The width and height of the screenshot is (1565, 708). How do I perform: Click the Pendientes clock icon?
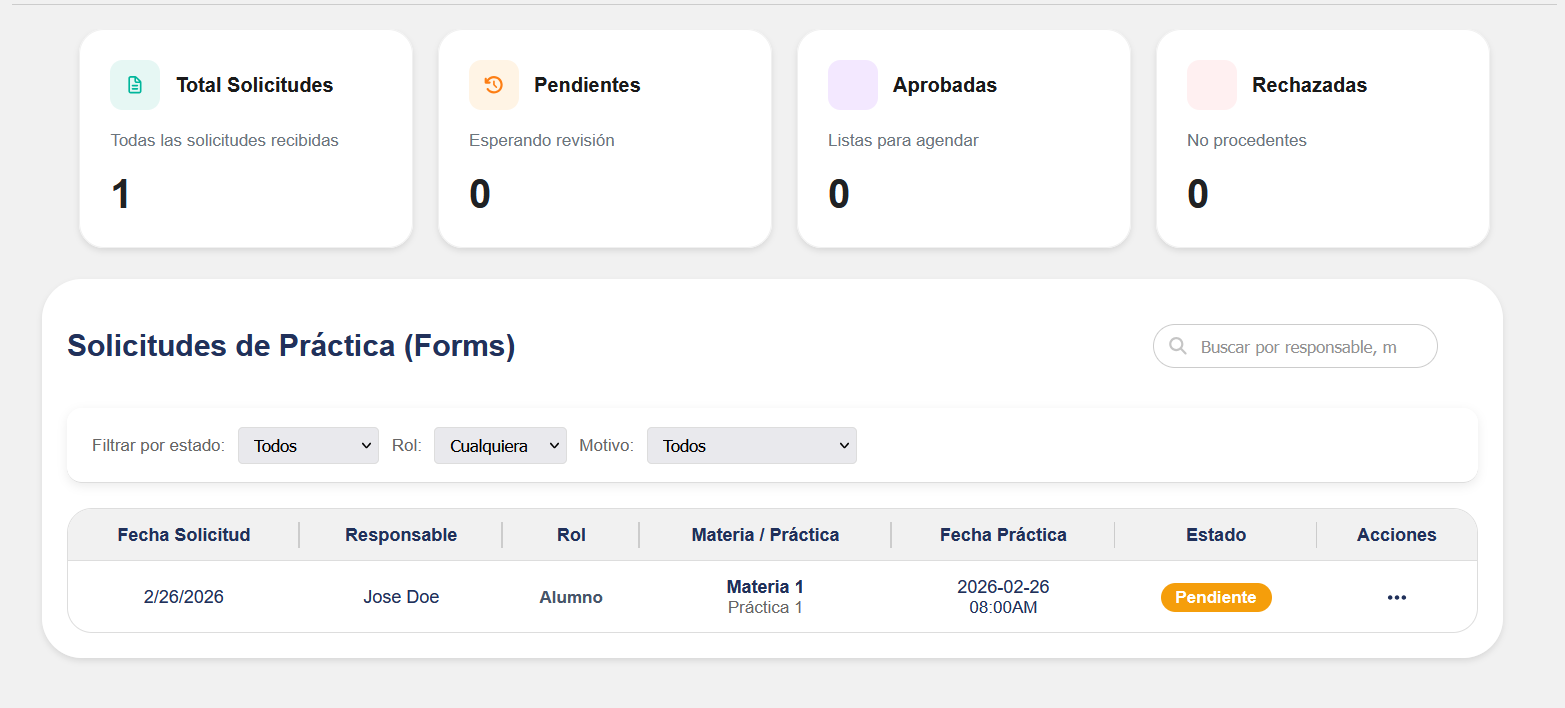tap(493, 85)
